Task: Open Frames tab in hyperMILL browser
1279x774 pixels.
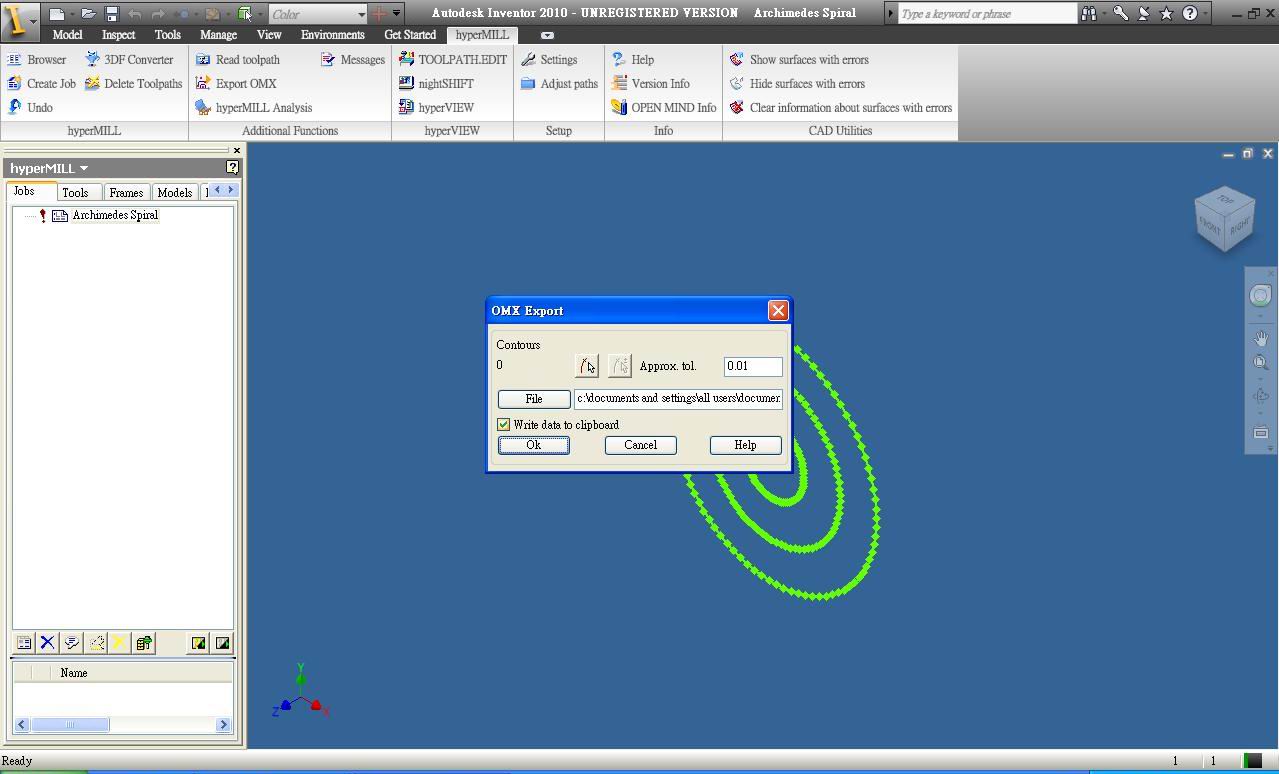Action: pos(126,192)
